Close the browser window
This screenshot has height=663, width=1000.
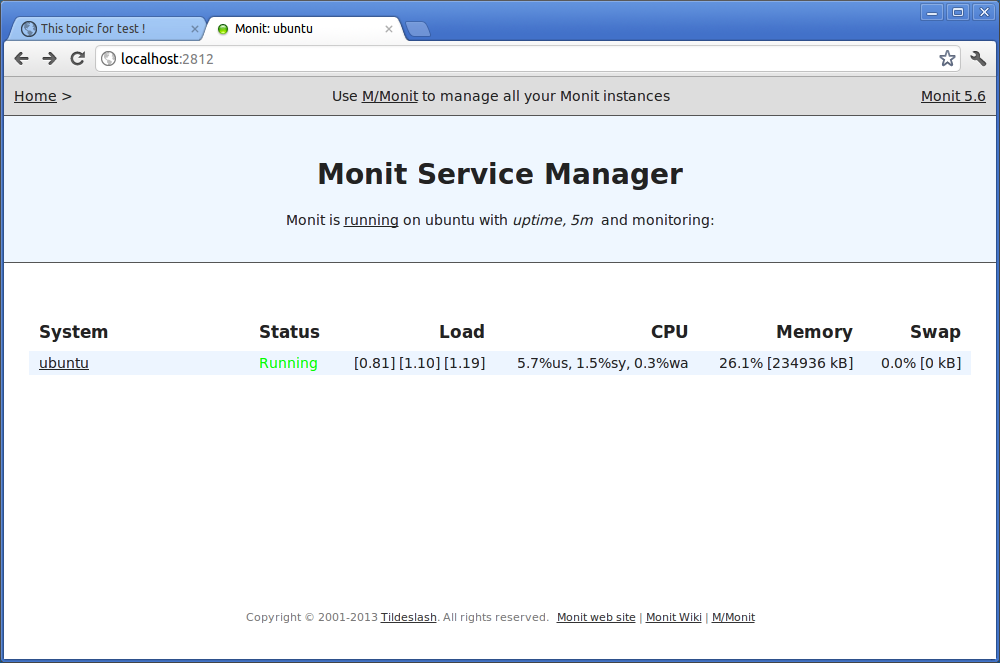pos(984,12)
